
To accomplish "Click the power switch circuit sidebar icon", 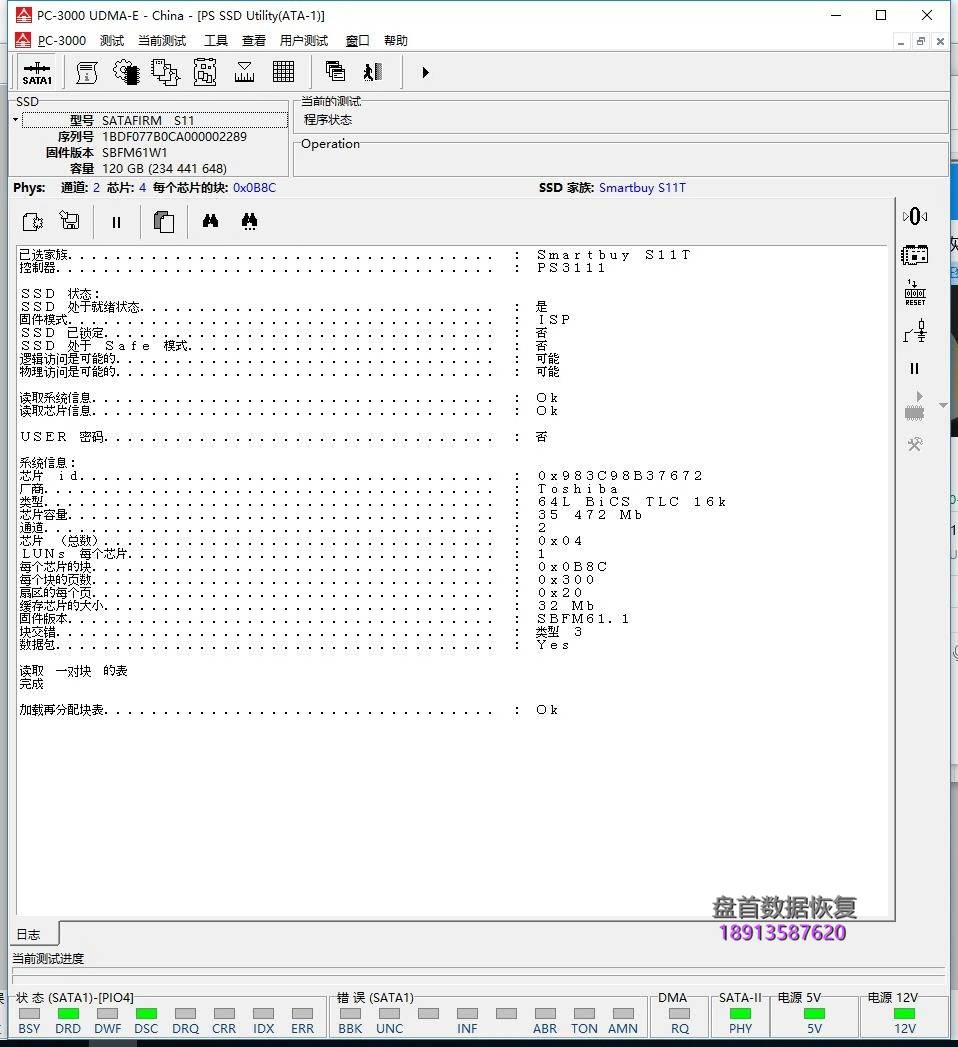I will (915, 331).
